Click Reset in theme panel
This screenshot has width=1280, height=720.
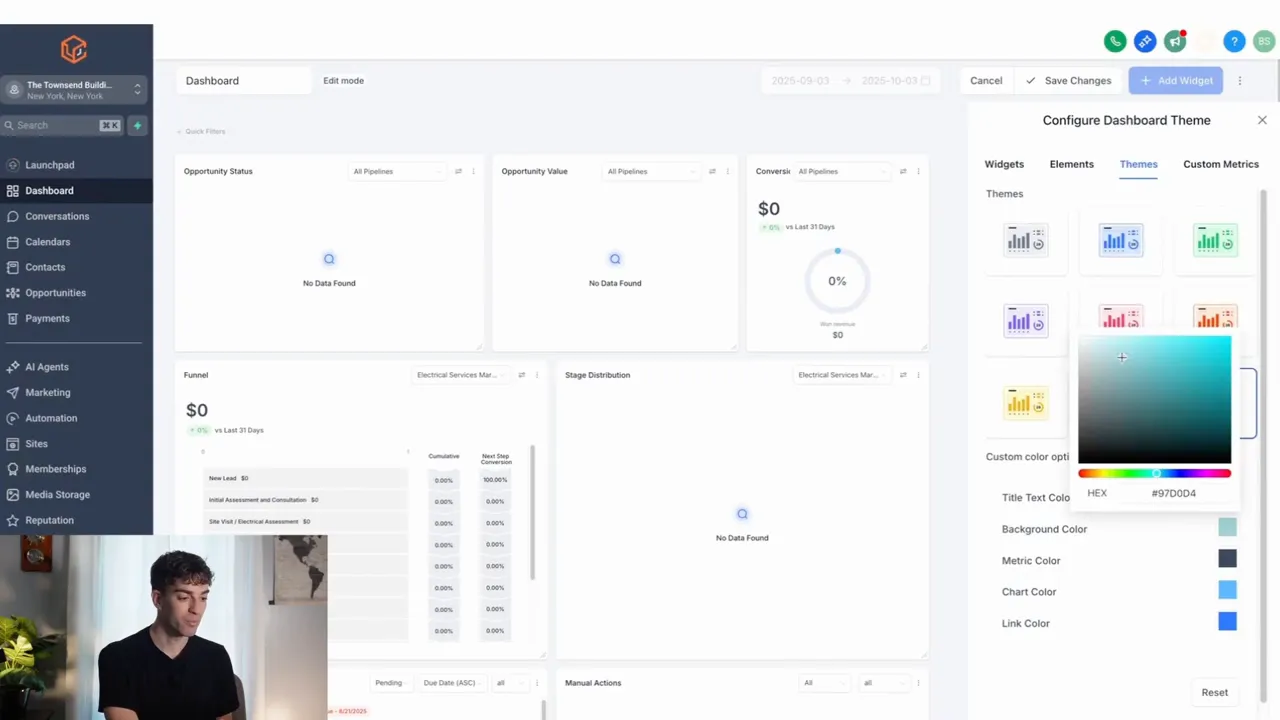1215,692
